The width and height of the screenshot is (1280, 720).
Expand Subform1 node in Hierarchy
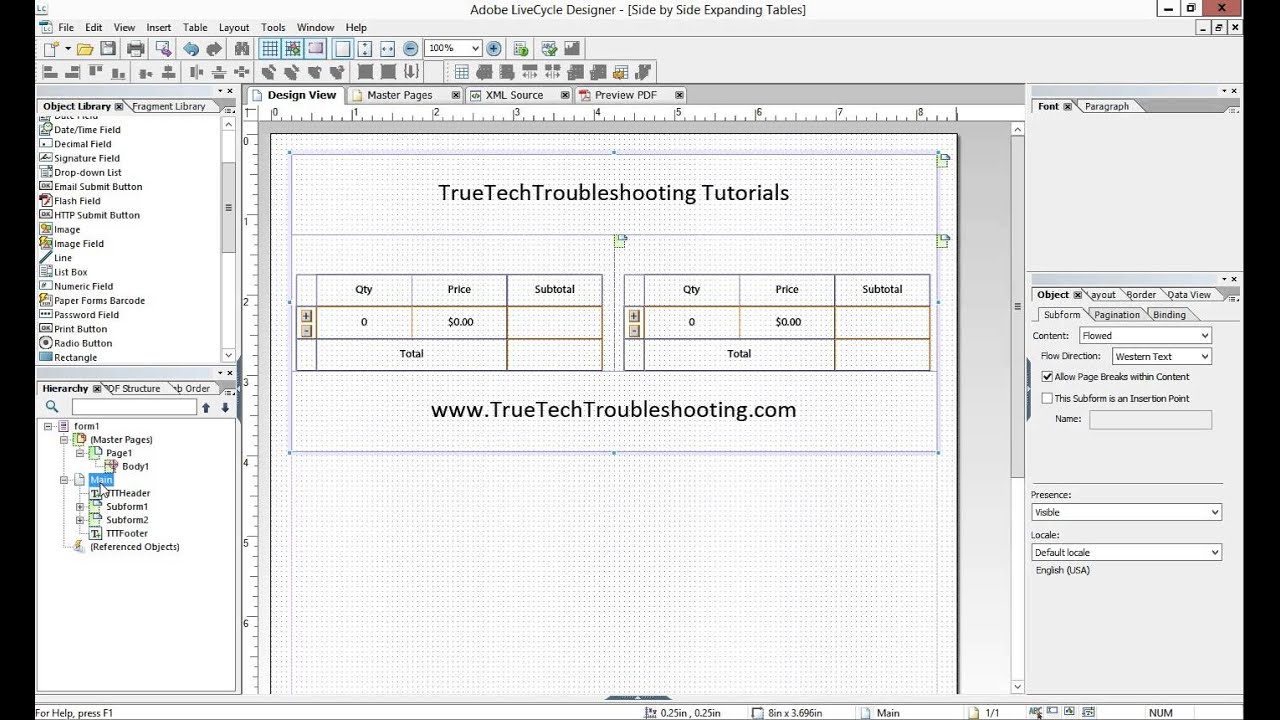click(x=80, y=507)
